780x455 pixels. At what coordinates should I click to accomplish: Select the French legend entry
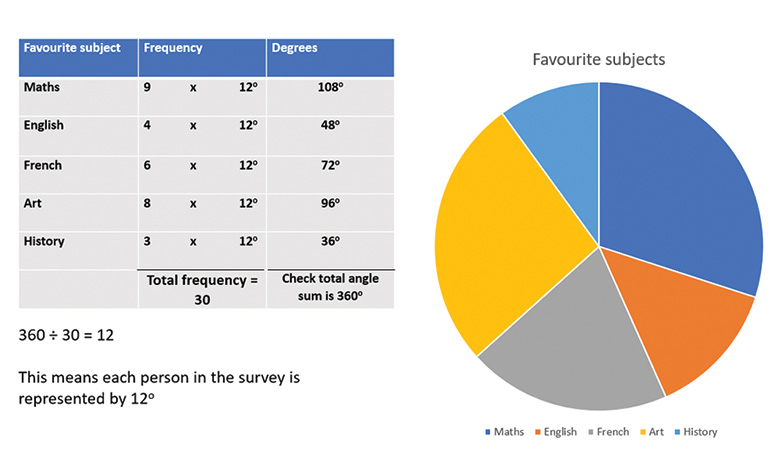click(x=609, y=432)
